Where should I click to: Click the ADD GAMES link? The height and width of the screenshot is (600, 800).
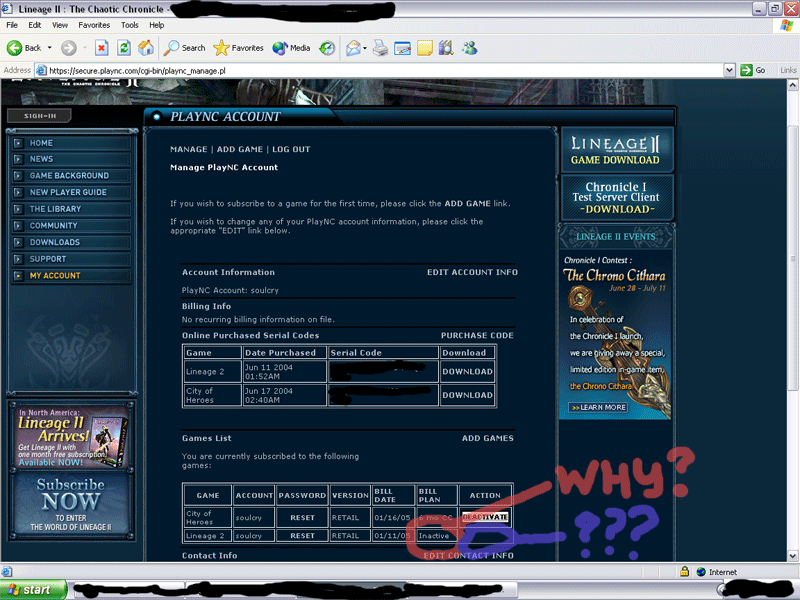click(x=488, y=438)
